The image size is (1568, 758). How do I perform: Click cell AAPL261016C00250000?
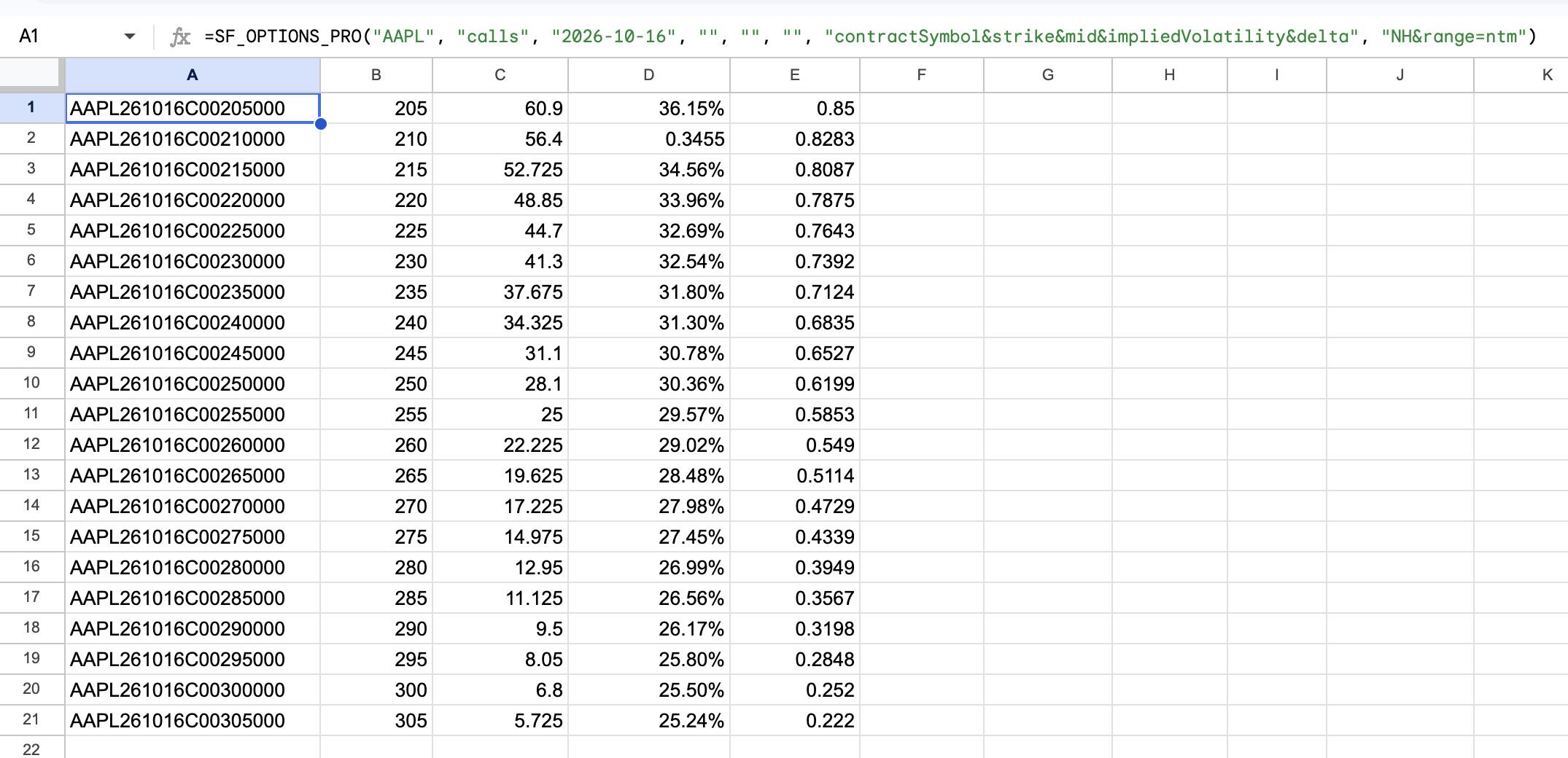coord(193,383)
